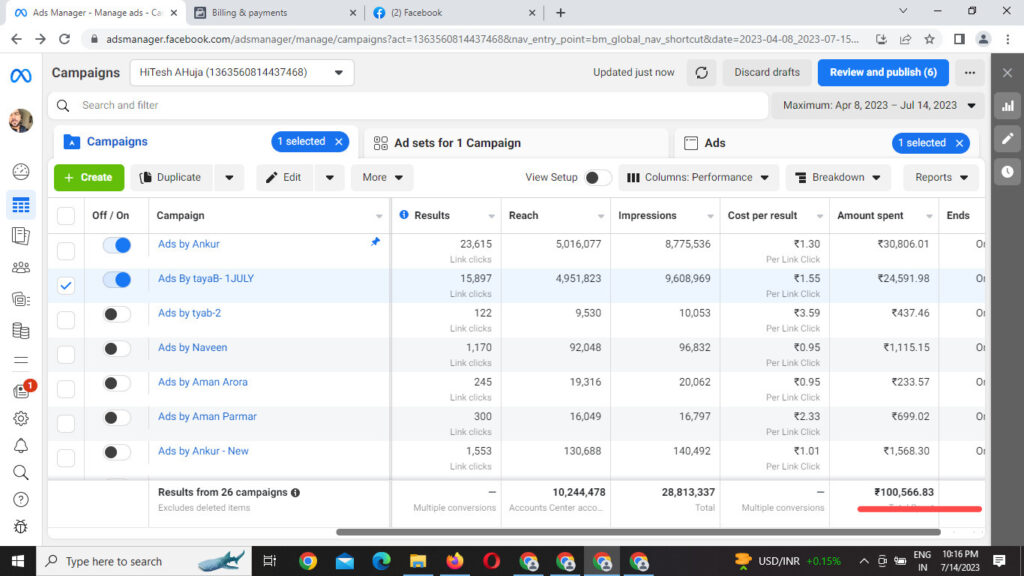Click the refresh data icon
Viewport: 1024px width, 576px height.
[x=702, y=72]
